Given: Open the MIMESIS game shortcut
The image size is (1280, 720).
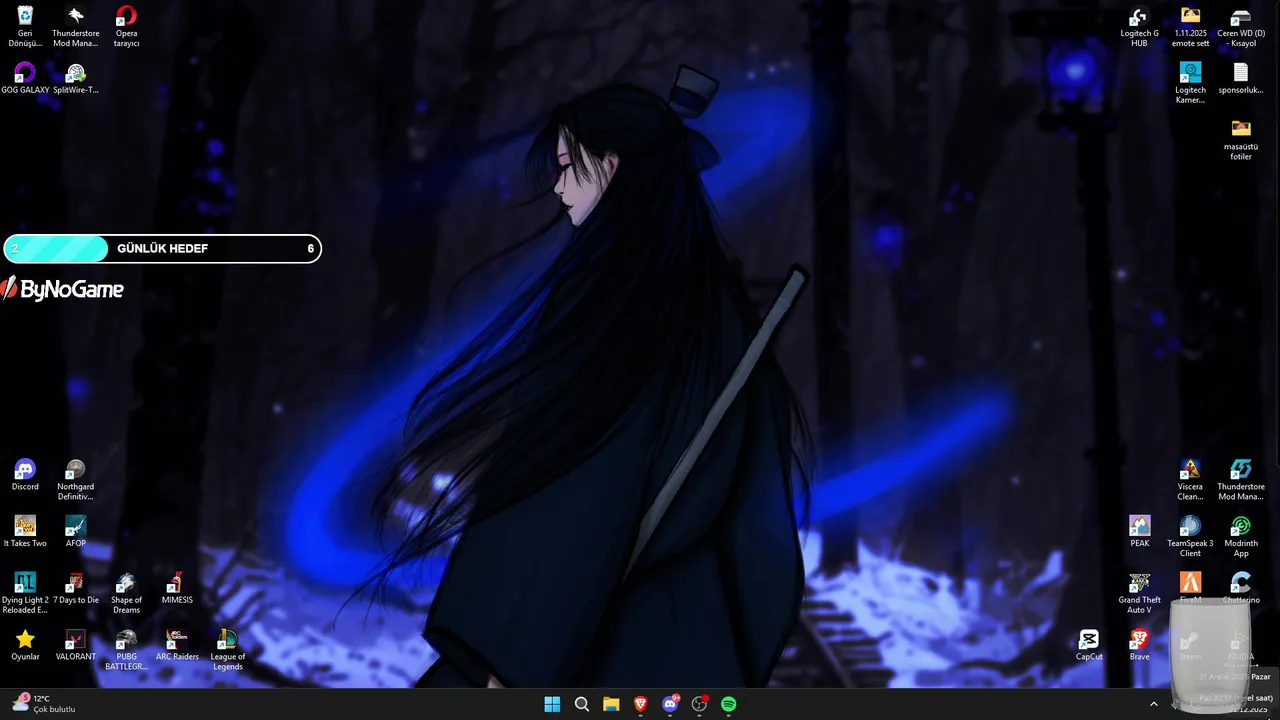Looking at the screenshot, I should [177, 588].
